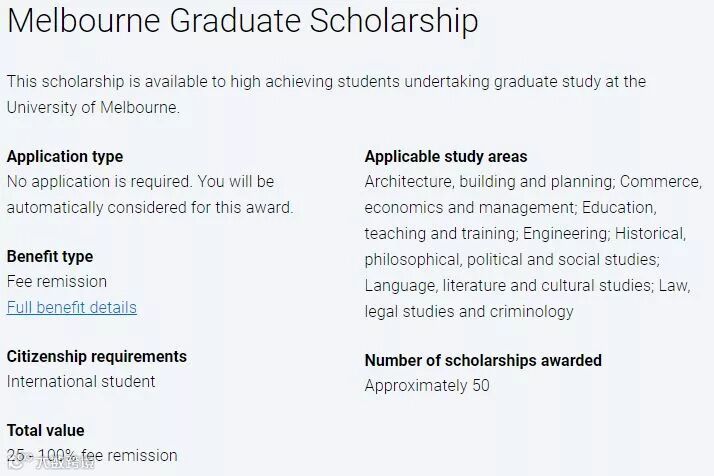Image resolution: width=714 pixels, height=476 pixels.
Task: Click the 'Approximately 50' text
Action: pyautogui.click(x=427, y=385)
